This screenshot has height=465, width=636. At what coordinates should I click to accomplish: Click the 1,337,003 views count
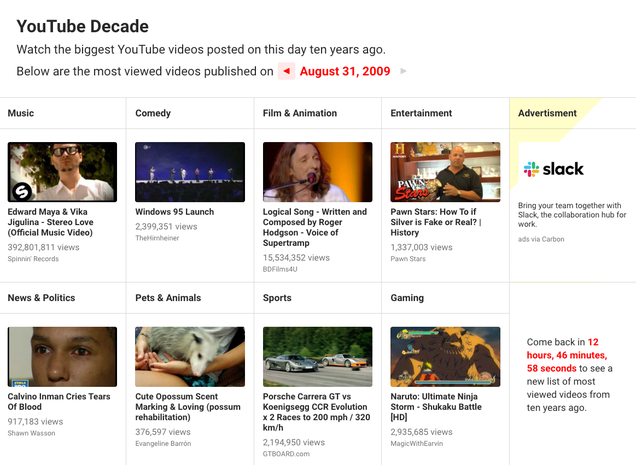click(421, 248)
